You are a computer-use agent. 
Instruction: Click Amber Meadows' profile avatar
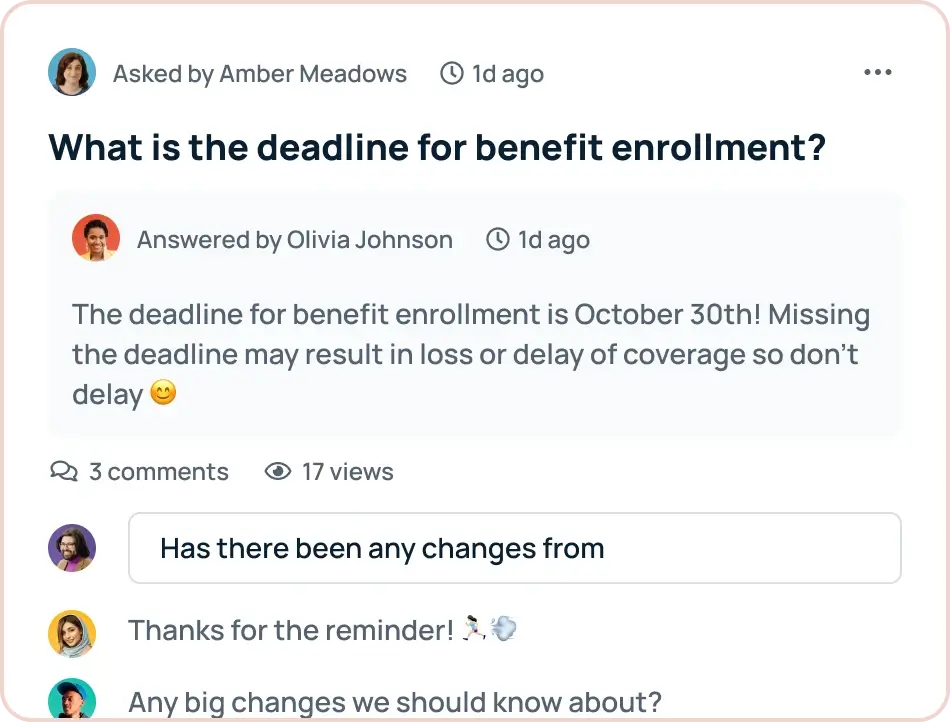coord(72,73)
